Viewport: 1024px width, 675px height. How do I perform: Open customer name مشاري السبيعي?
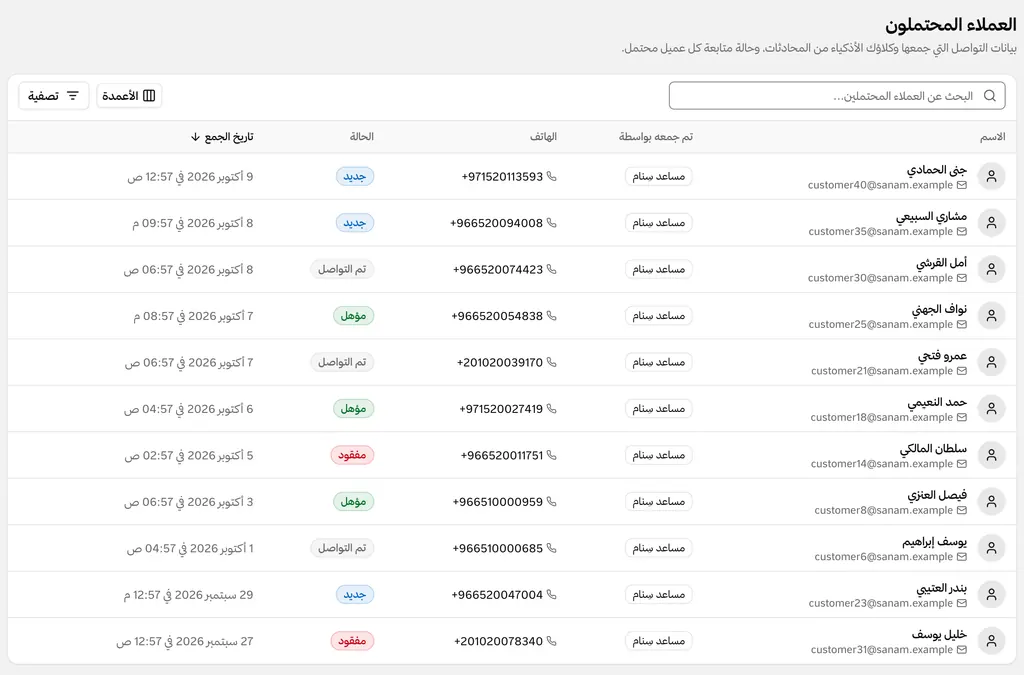pos(931,216)
